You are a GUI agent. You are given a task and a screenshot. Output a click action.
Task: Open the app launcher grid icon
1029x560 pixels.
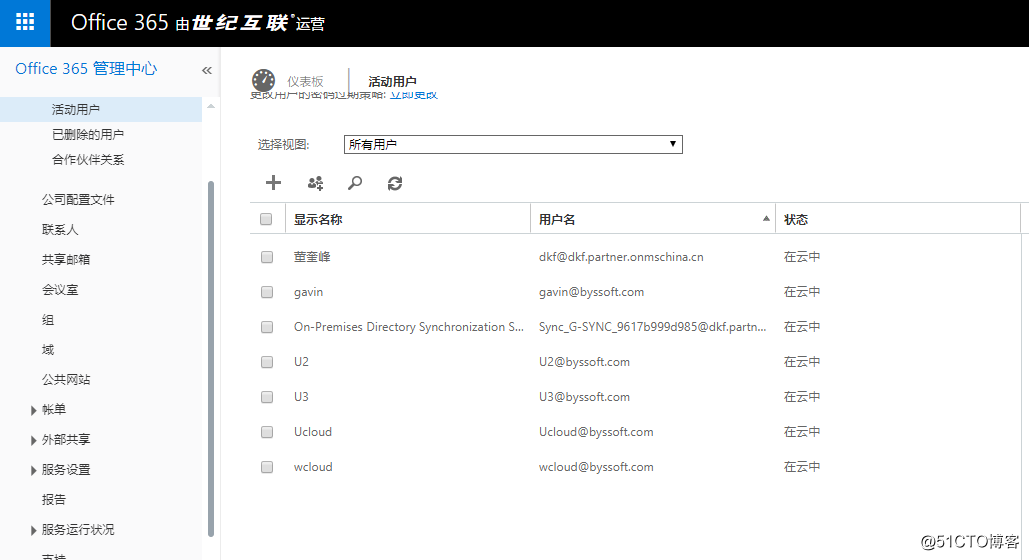point(25,23)
